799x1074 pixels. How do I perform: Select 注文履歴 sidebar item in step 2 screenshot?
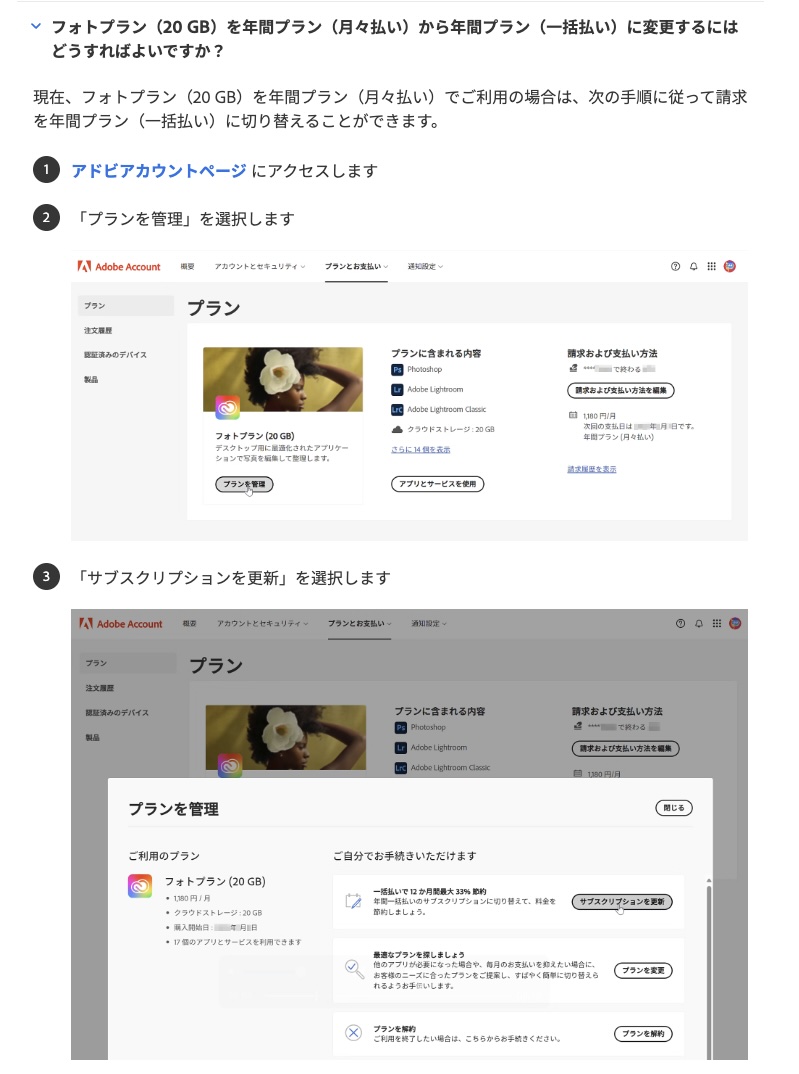(98, 330)
